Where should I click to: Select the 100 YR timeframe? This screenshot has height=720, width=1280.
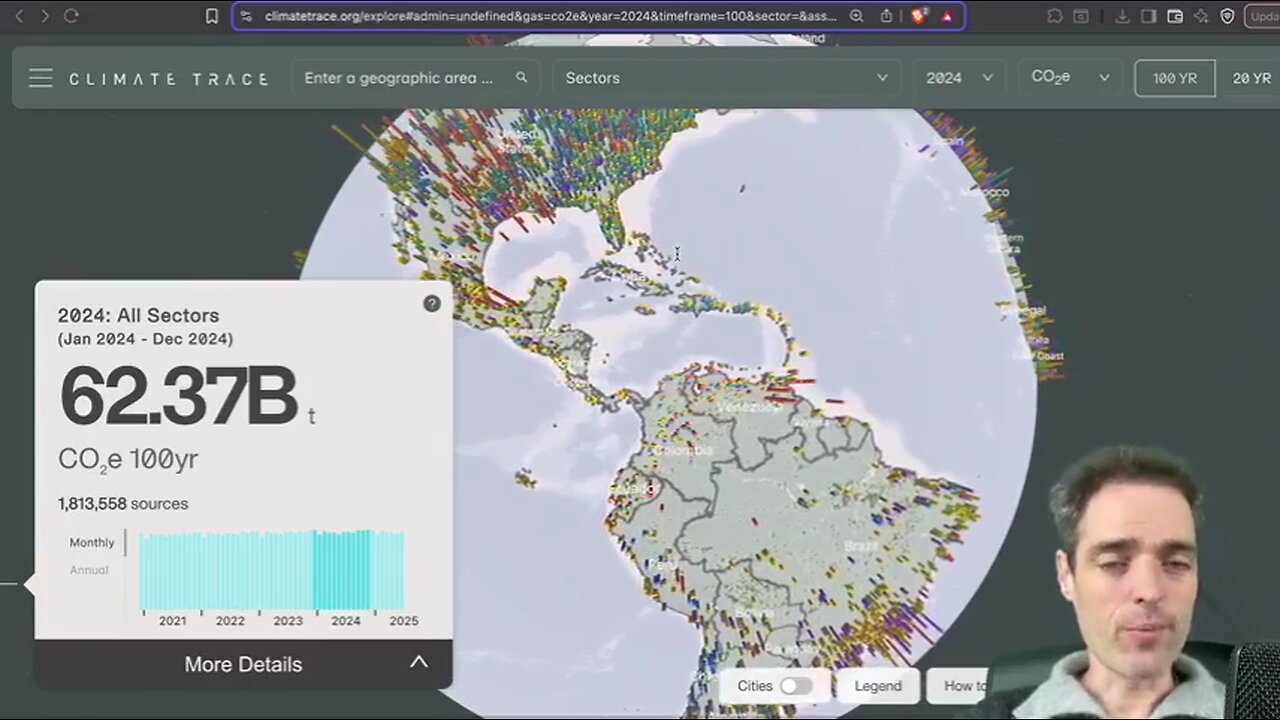click(1175, 78)
